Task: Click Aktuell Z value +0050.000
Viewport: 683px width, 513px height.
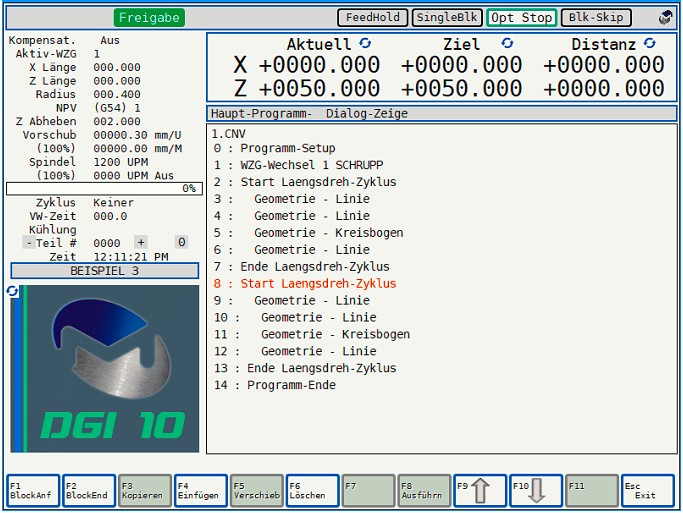Action: click(x=319, y=88)
